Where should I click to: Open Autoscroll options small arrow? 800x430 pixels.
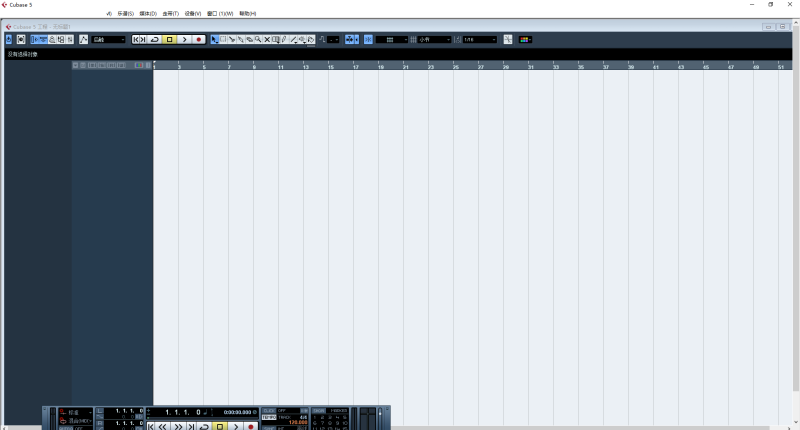[x=357, y=39]
